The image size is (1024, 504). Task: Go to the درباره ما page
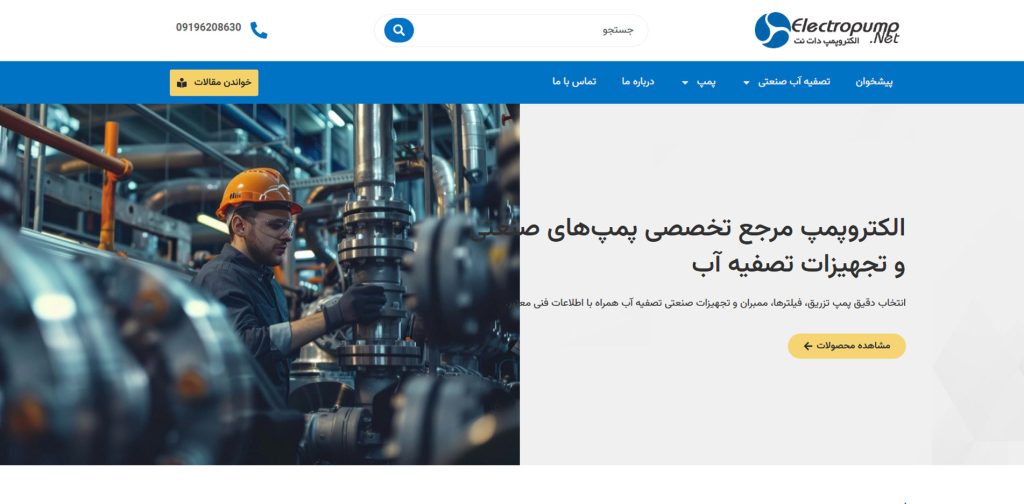638,82
